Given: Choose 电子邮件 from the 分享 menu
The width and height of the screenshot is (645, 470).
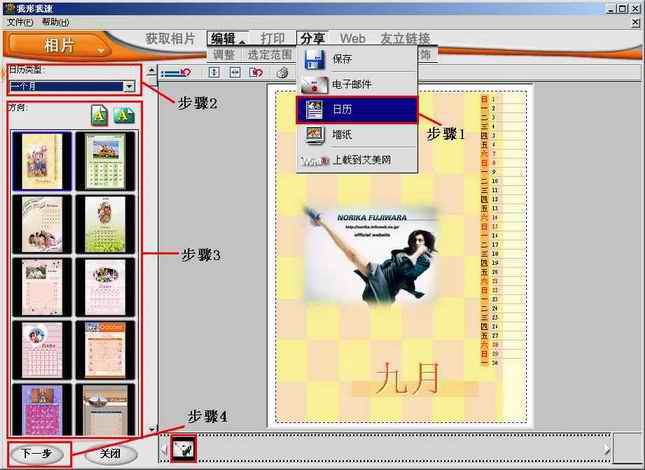Looking at the screenshot, I should coord(357,84).
